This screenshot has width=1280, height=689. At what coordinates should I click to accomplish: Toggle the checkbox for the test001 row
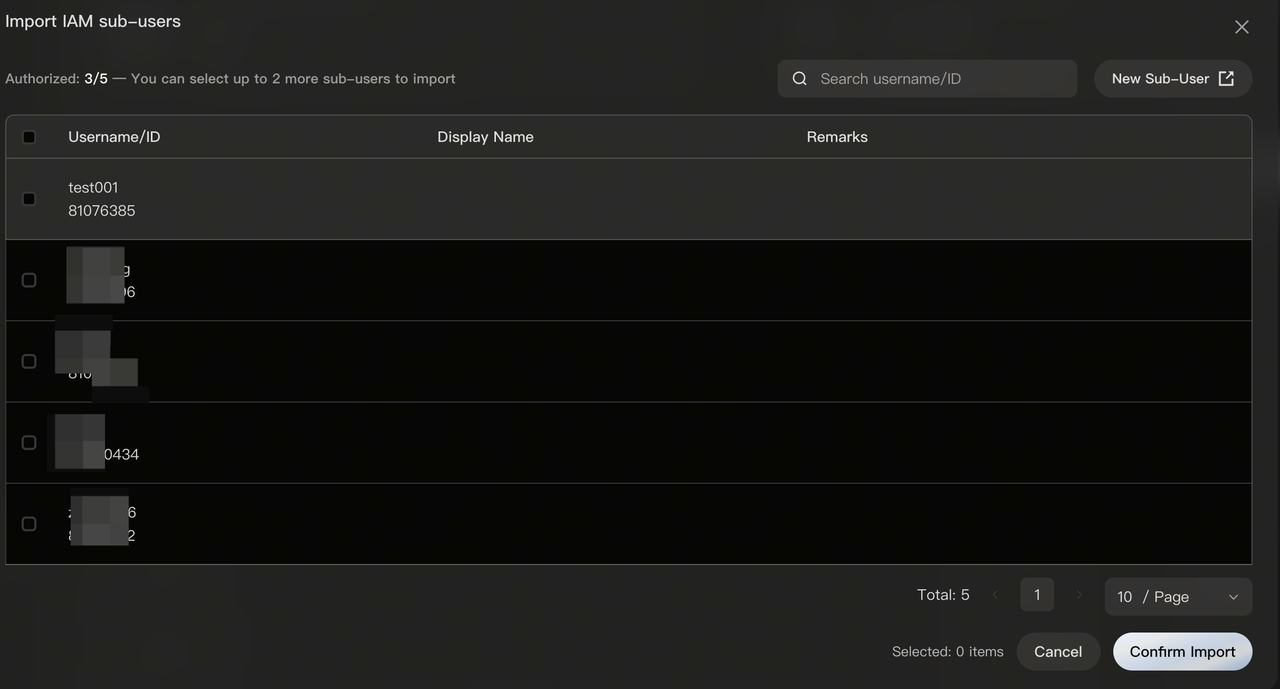pyautogui.click(x=29, y=199)
